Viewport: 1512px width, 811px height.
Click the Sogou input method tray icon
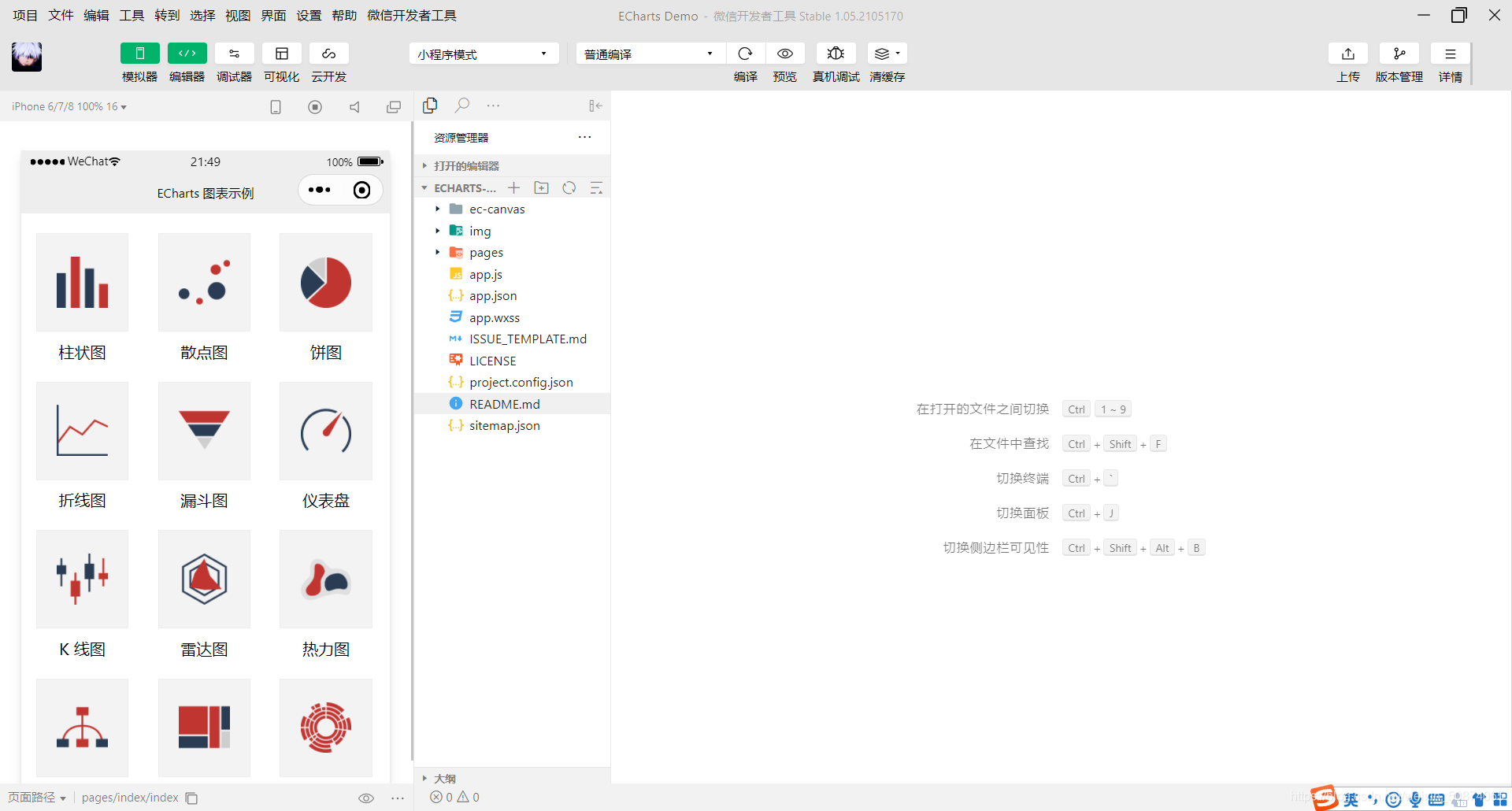click(1325, 798)
